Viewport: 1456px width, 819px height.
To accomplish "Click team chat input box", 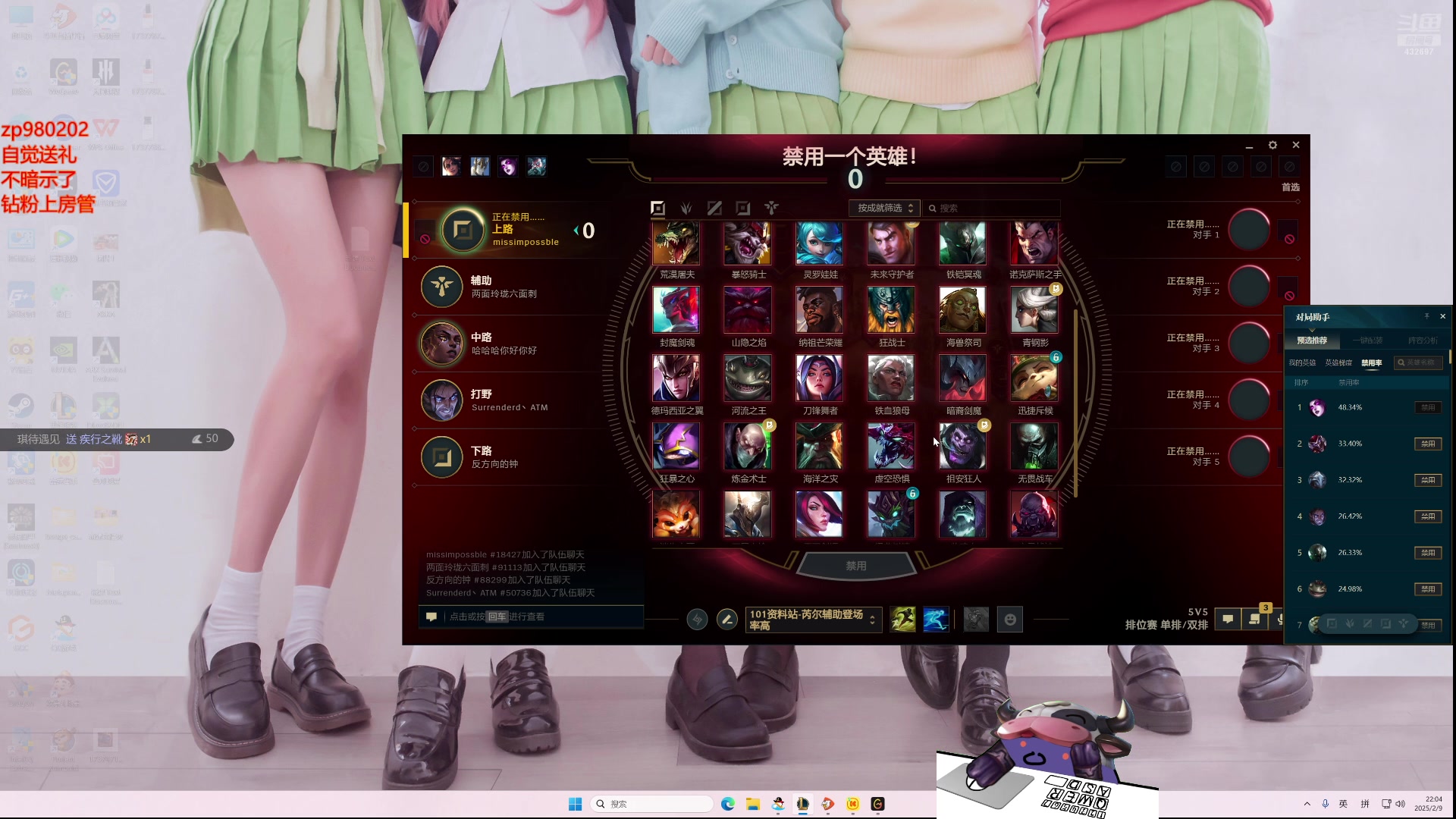I will pyautogui.click(x=531, y=617).
